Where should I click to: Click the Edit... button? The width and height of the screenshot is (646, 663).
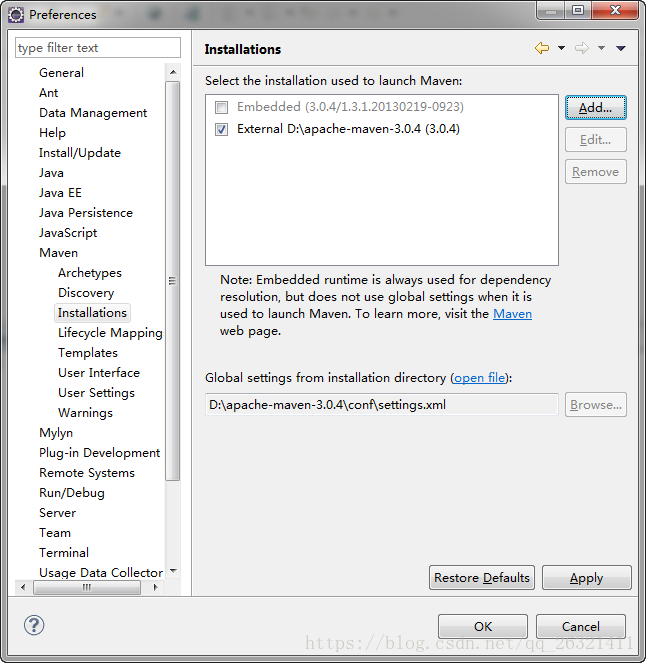pyautogui.click(x=596, y=140)
